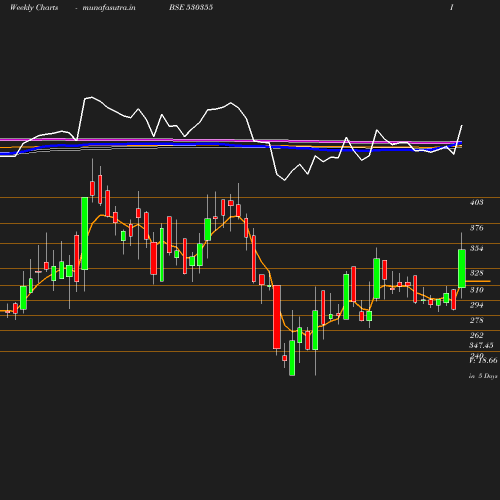
Task: Click the 262 price axis label
Action: click(x=476, y=335)
